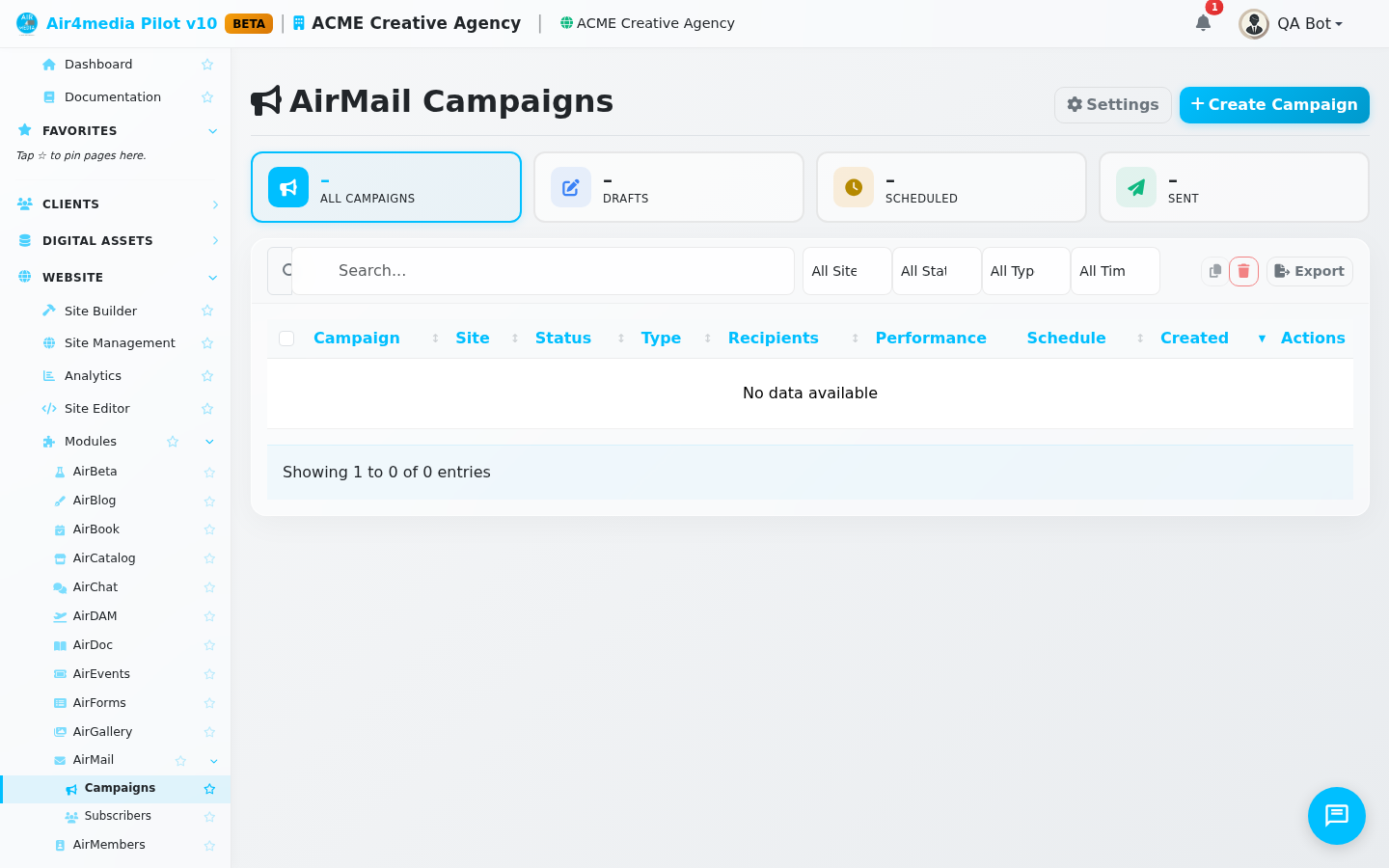This screenshot has height=868, width=1389.
Task: Expand the Digital Assets section
Action: pos(215,241)
